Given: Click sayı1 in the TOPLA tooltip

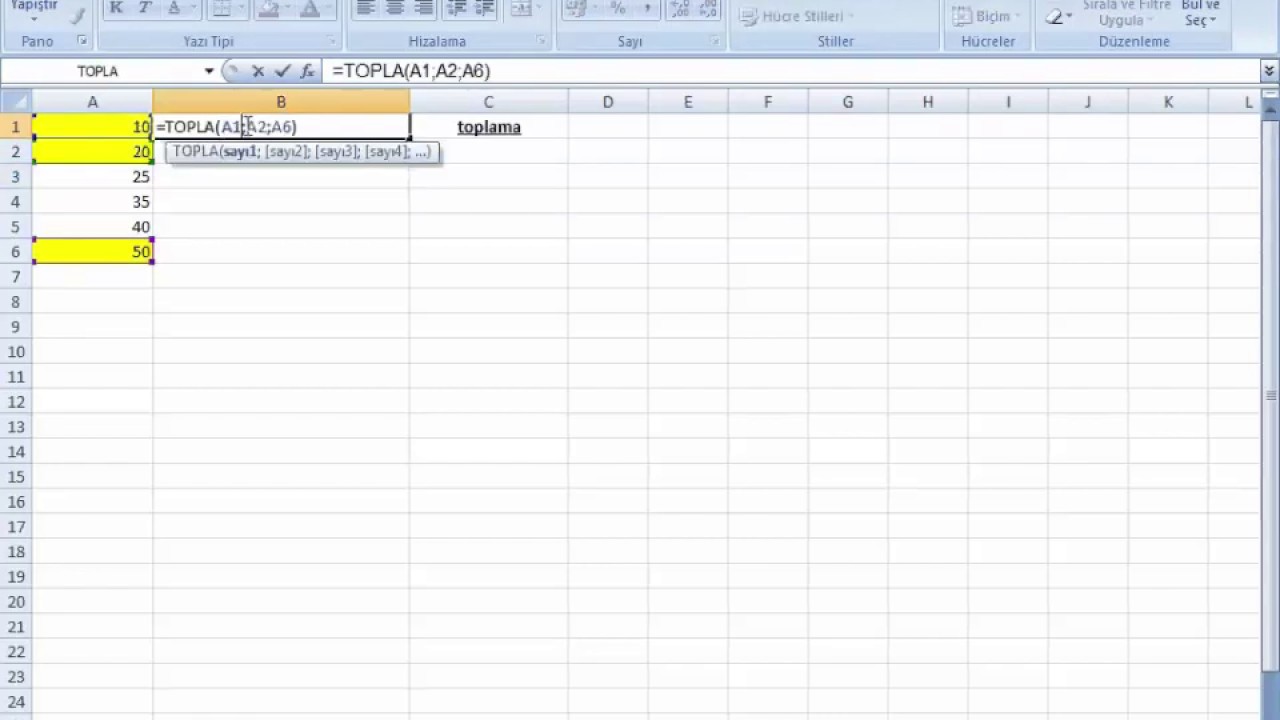Looking at the screenshot, I should [x=241, y=152].
